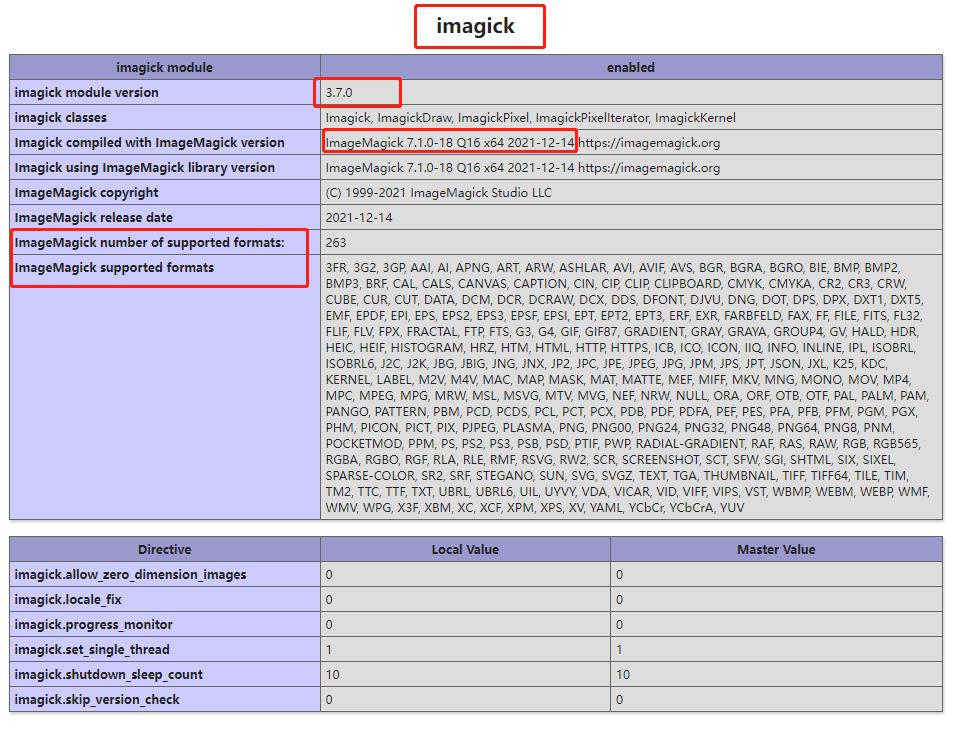The height and width of the screenshot is (731, 955).
Task: Click the supported formats list beginning "3FR, 3G2"
Action: (627, 387)
